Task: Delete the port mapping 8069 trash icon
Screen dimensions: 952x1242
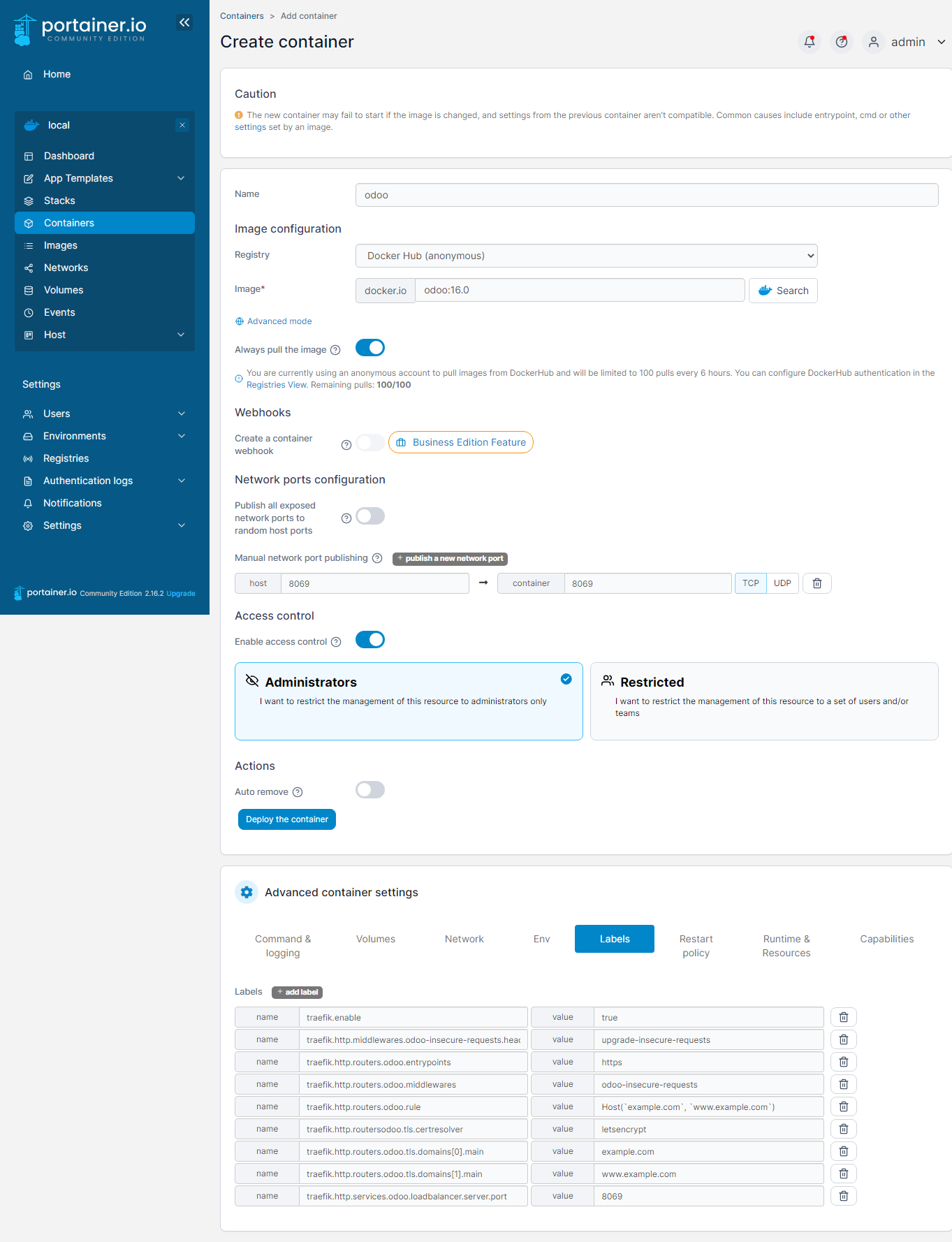Action: click(817, 583)
